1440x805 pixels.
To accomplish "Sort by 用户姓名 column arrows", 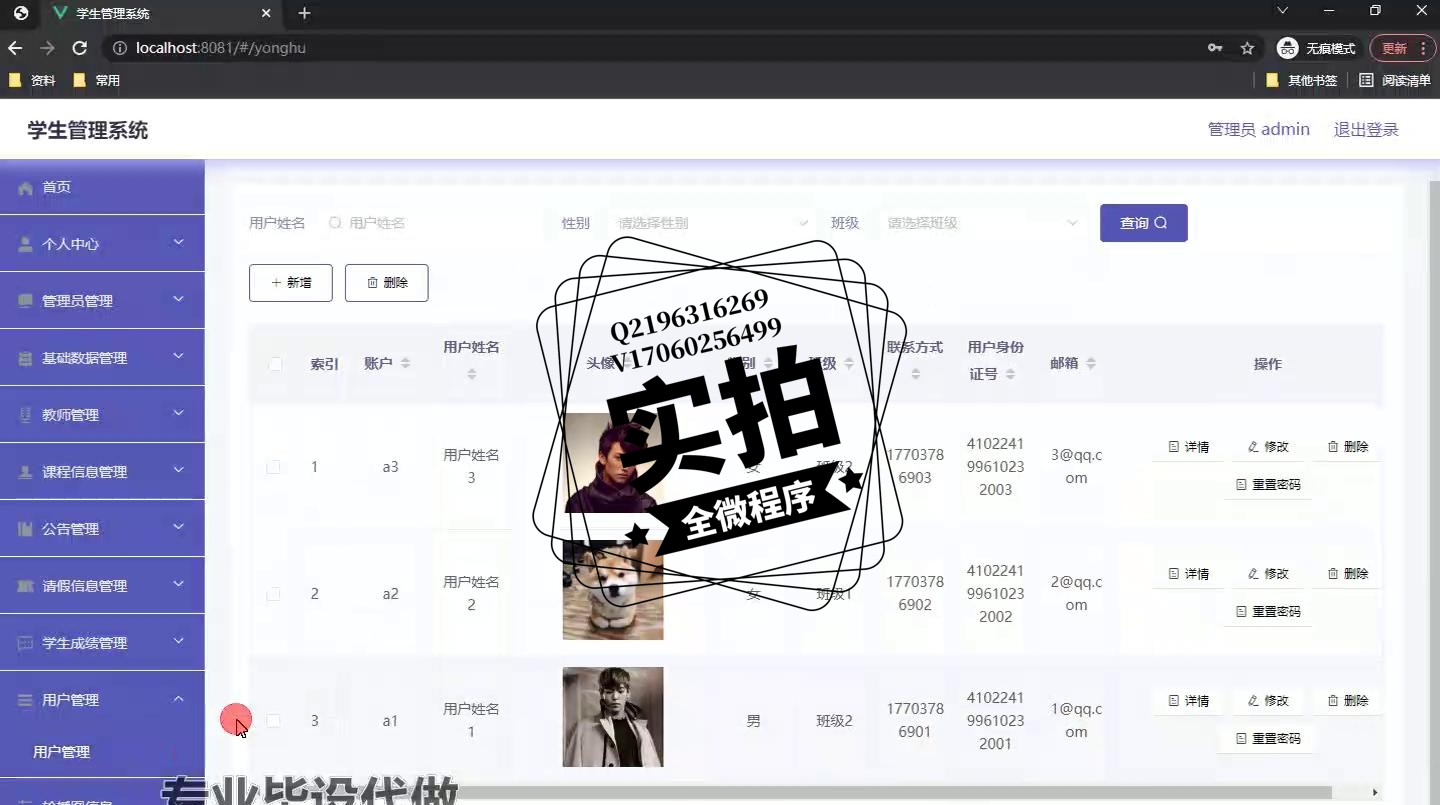I will (x=472, y=374).
